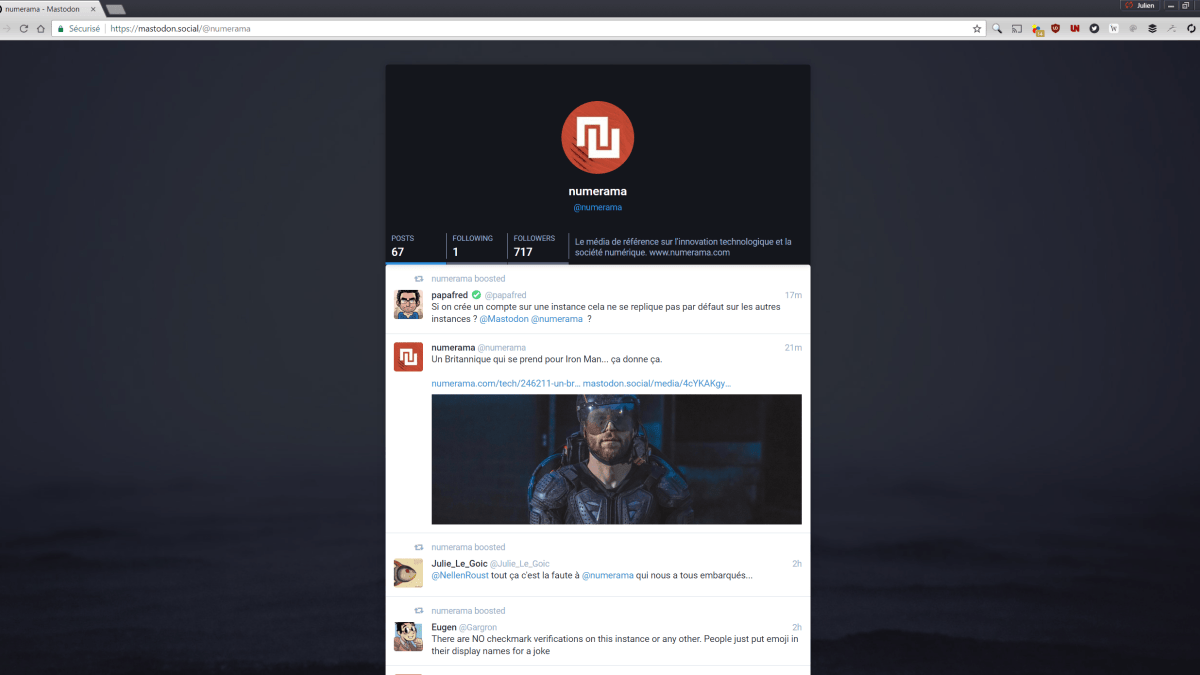
Task: Open the Wikipedia W extension
Action: click(x=1114, y=29)
